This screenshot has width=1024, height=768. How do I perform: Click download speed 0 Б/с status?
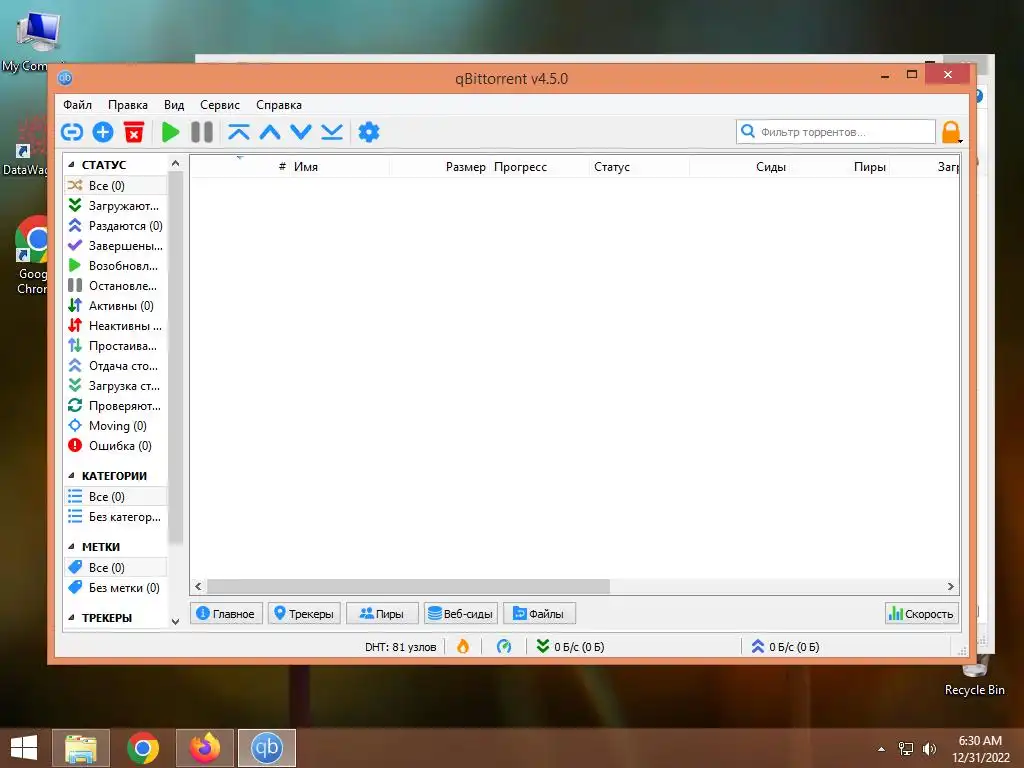(x=570, y=647)
